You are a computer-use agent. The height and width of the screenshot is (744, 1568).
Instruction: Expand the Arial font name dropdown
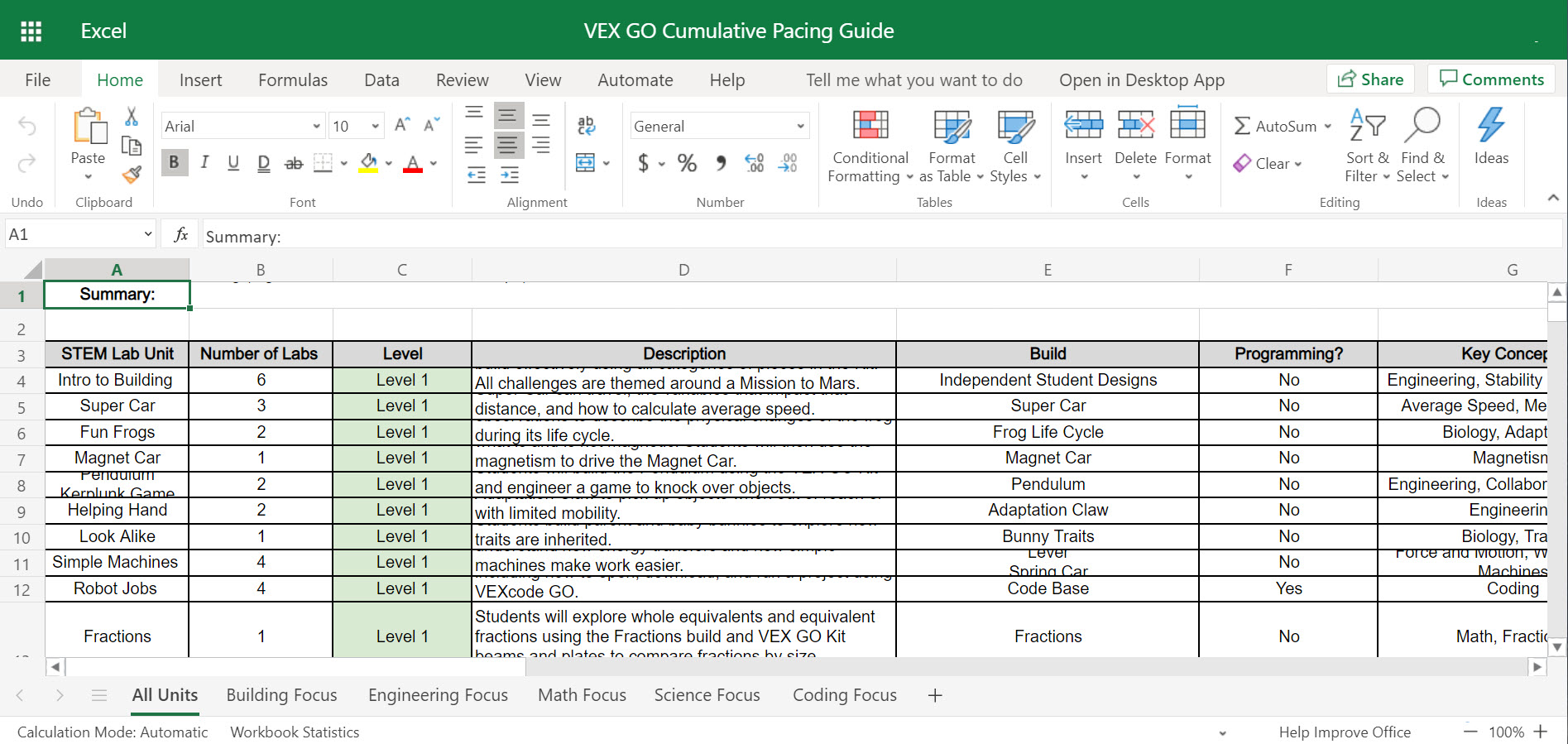point(316,126)
